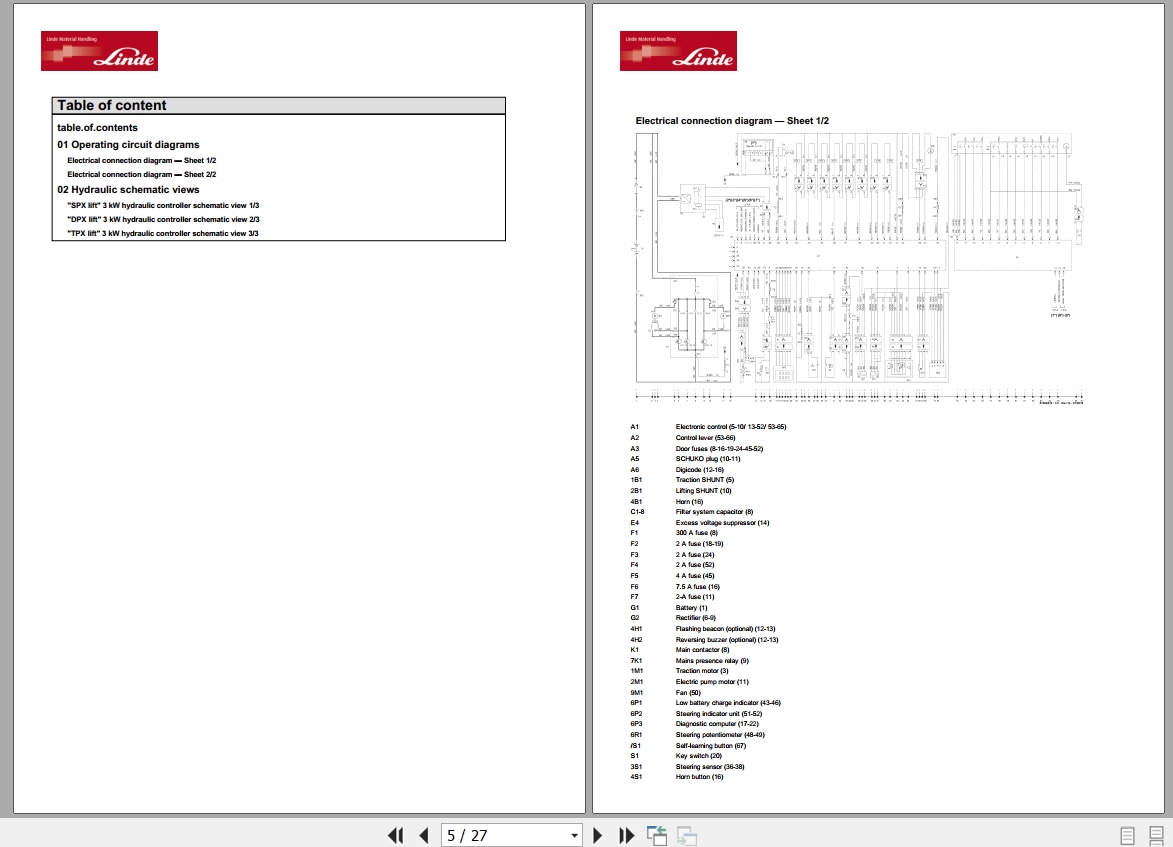Click the 'table.of.contents' entry

click(97, 127)
